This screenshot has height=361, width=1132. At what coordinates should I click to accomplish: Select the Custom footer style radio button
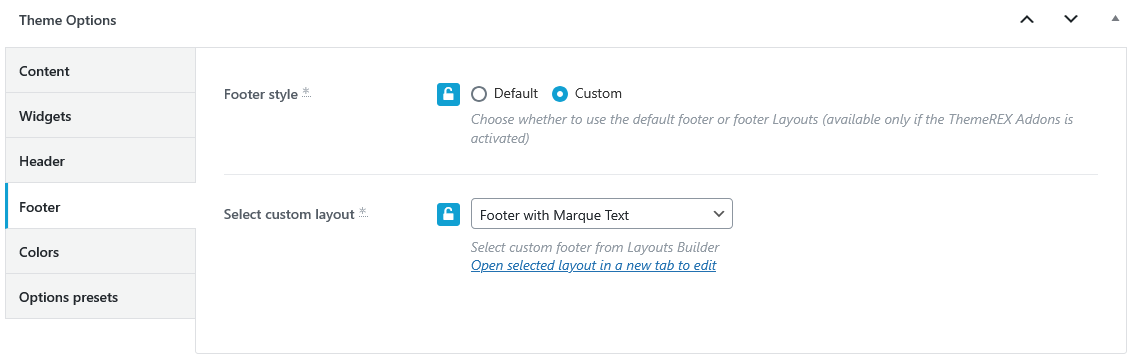coord(560,94)
